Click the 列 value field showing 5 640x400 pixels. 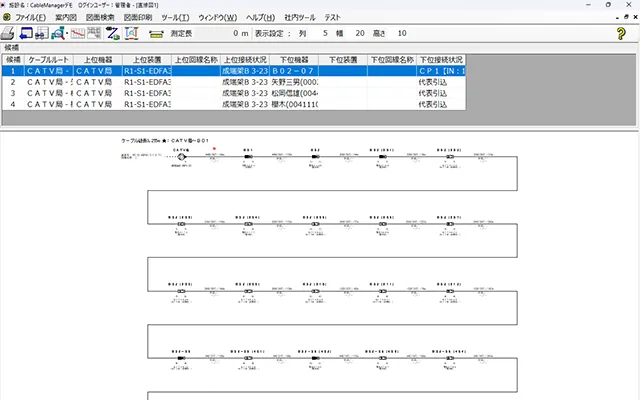tap(319, 33)
